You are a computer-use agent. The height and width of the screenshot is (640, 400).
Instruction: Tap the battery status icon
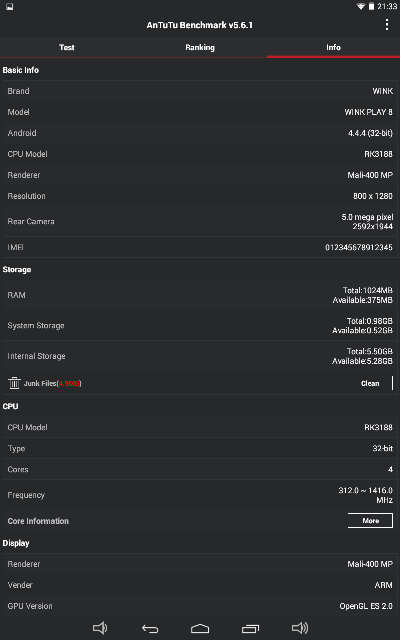pyautogui.click(x=371, y=7)
